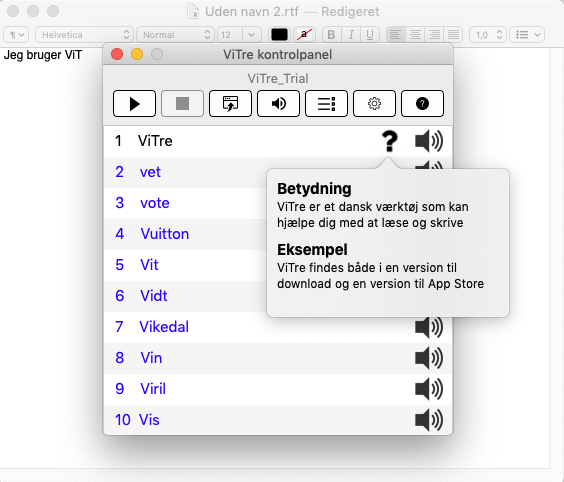Image resolution: width=564 pixels, height=482 pixels.
Task: Toggle Italic formatting in TextEdit toolbar
Action: tap(351, 35)
